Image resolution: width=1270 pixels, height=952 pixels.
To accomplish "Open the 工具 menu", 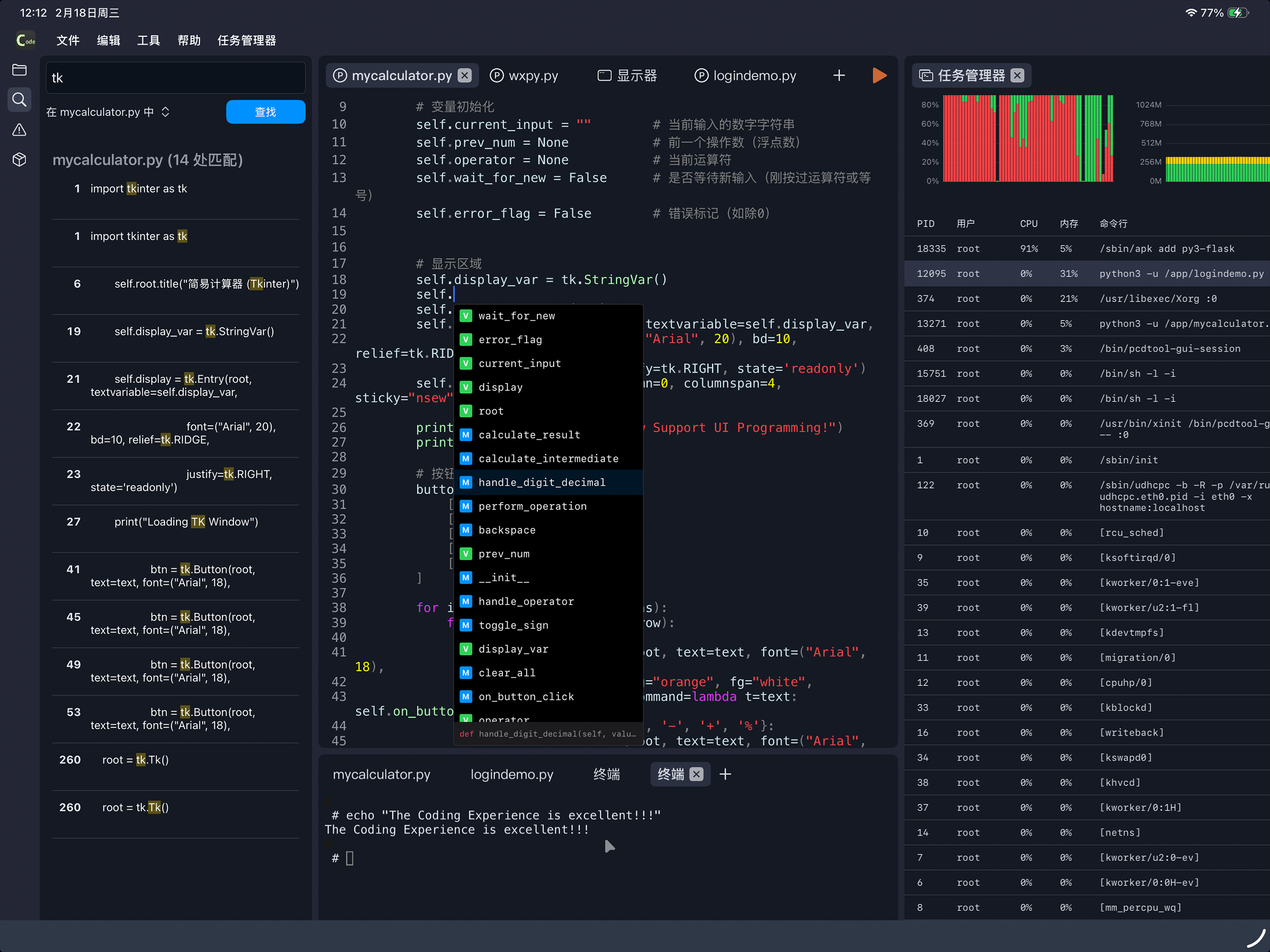I will (x=148, y=40).
